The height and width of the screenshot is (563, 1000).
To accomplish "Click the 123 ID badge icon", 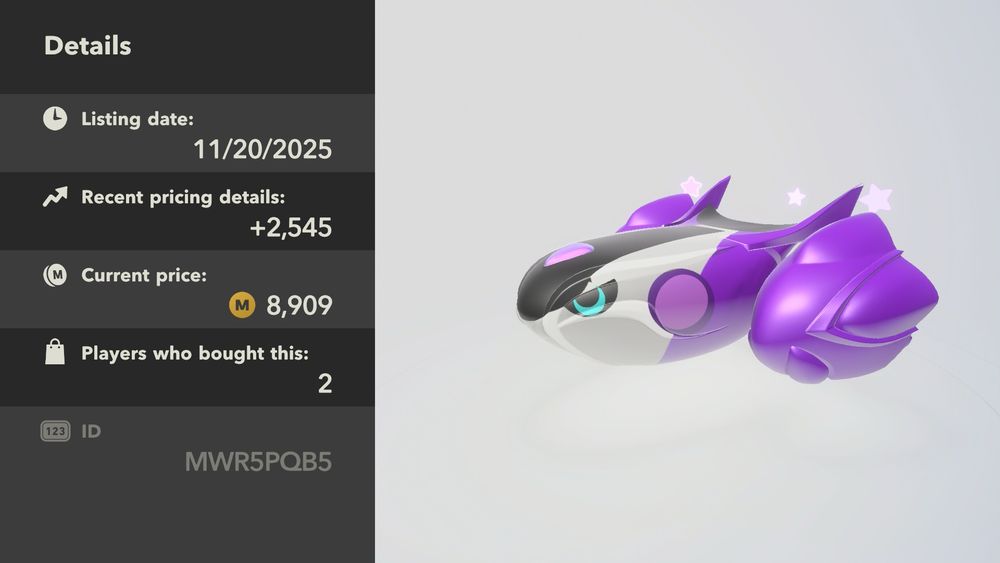I will click(x=55, y=431).
